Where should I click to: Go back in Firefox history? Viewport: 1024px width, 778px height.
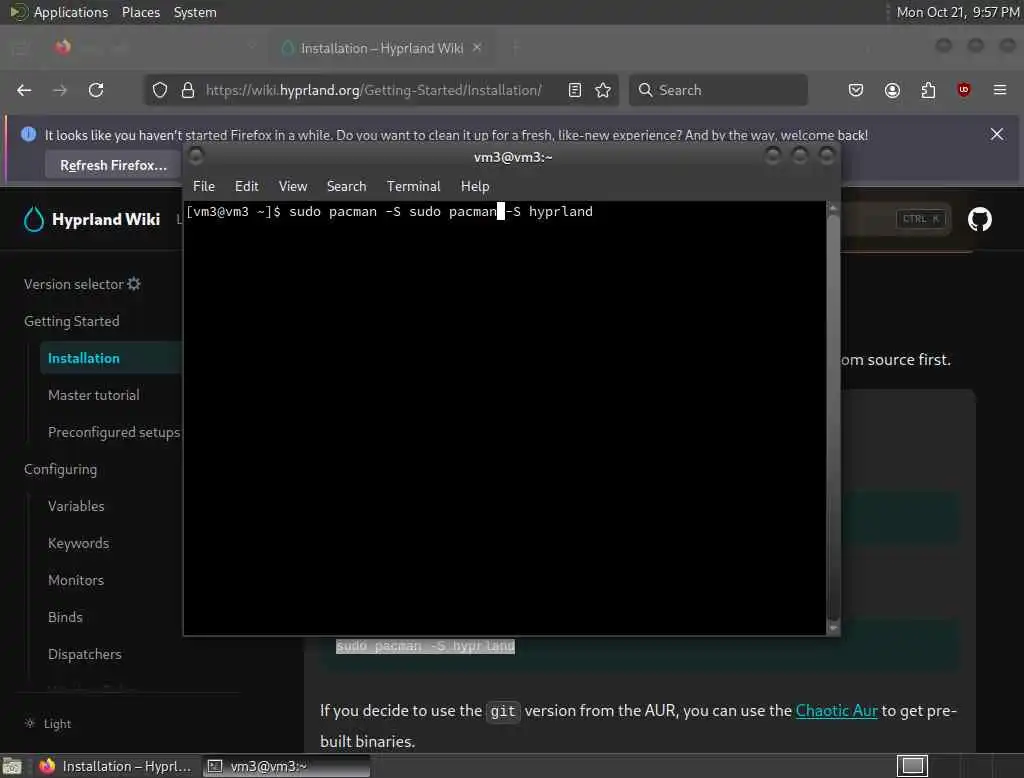point(24,90)
